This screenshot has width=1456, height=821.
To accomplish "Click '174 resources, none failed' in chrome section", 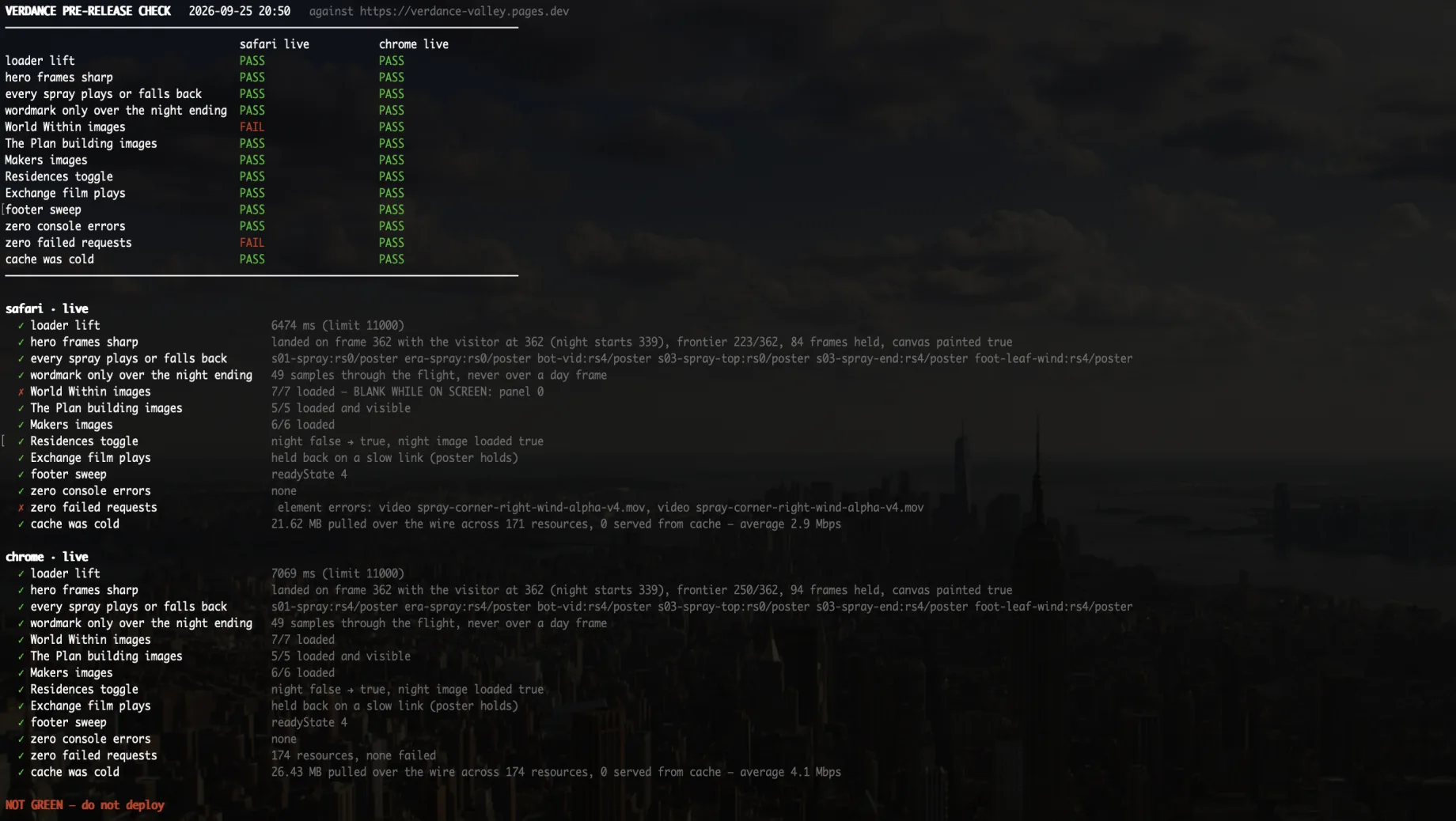I will (353, 756).
